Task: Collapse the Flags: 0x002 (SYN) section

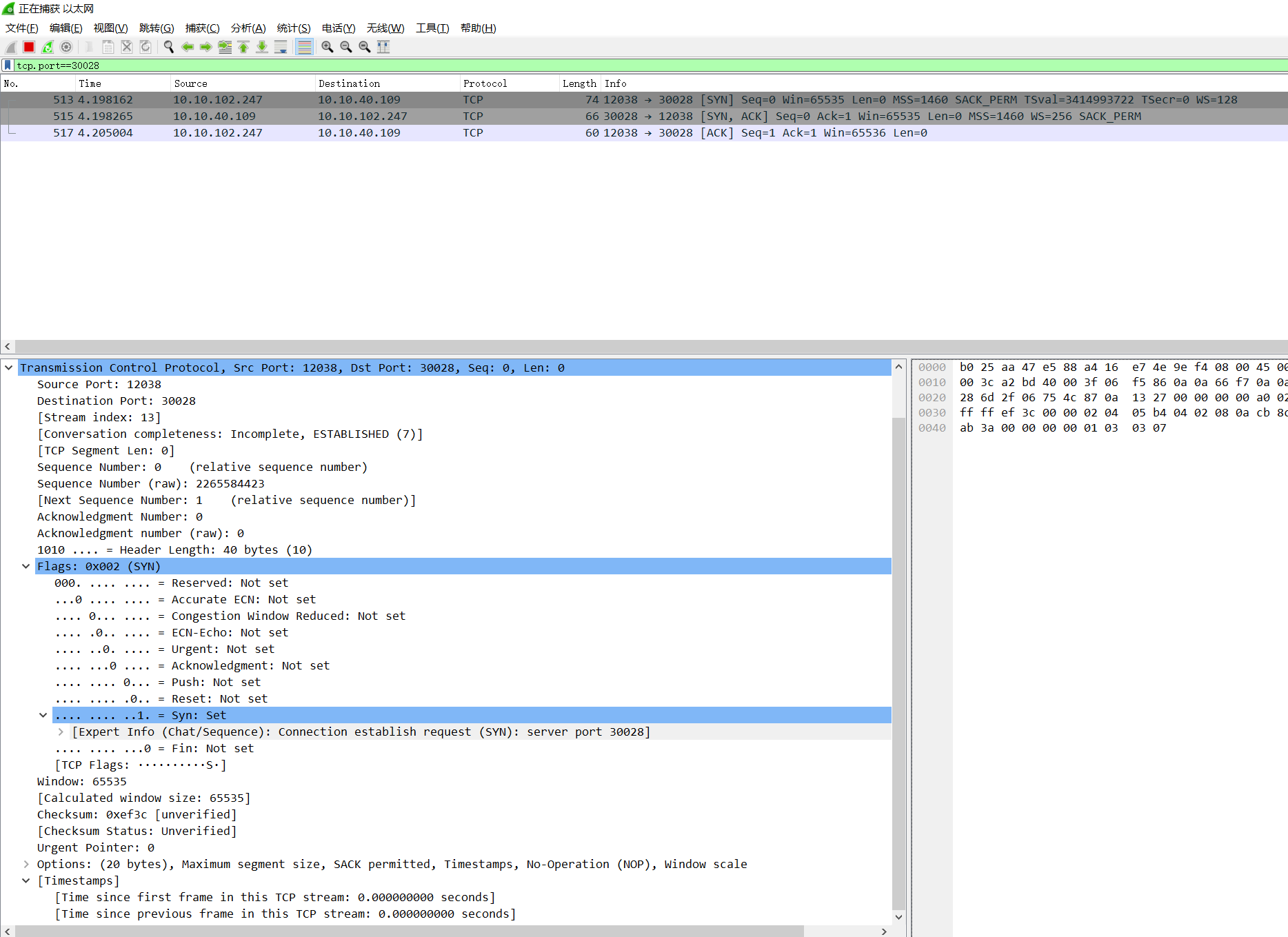Action: pos(26,566)
